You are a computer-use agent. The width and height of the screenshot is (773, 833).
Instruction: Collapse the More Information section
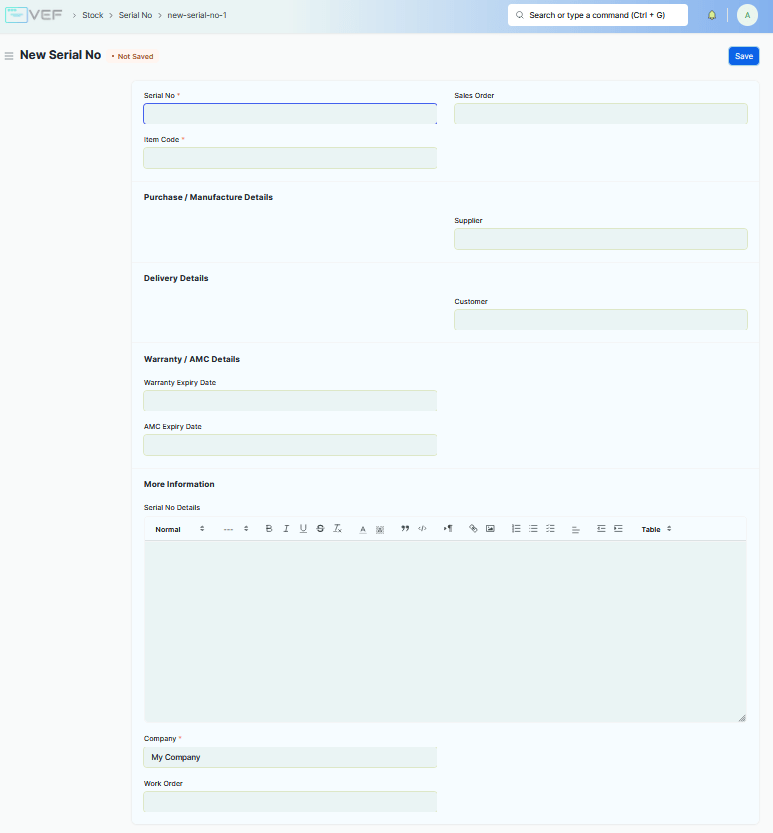[x=179, y=484]
